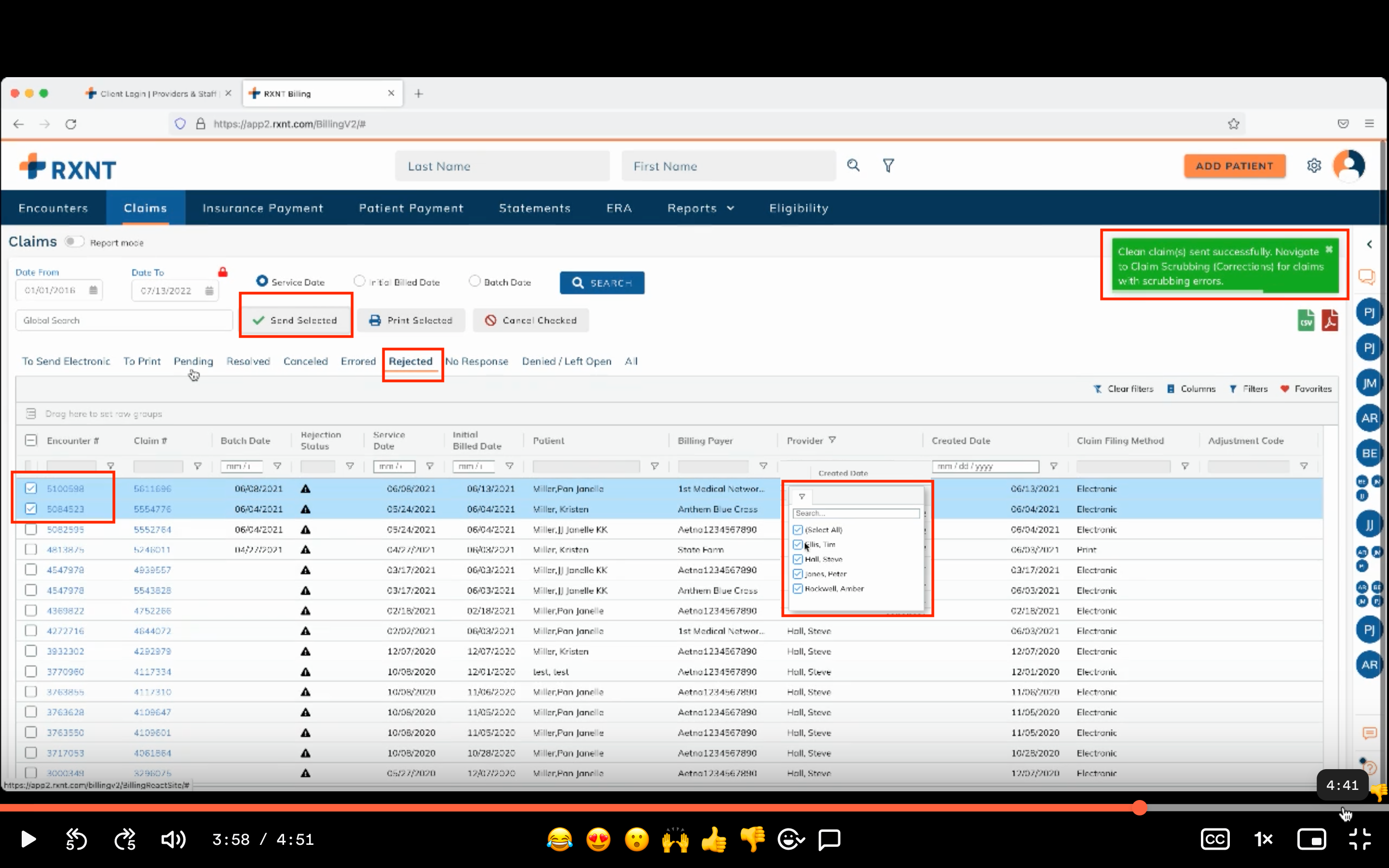The width and height of the screenshot is (1389, 868).
Task: Bookmark page with the star icon
Action: (x=1233, y=123)
